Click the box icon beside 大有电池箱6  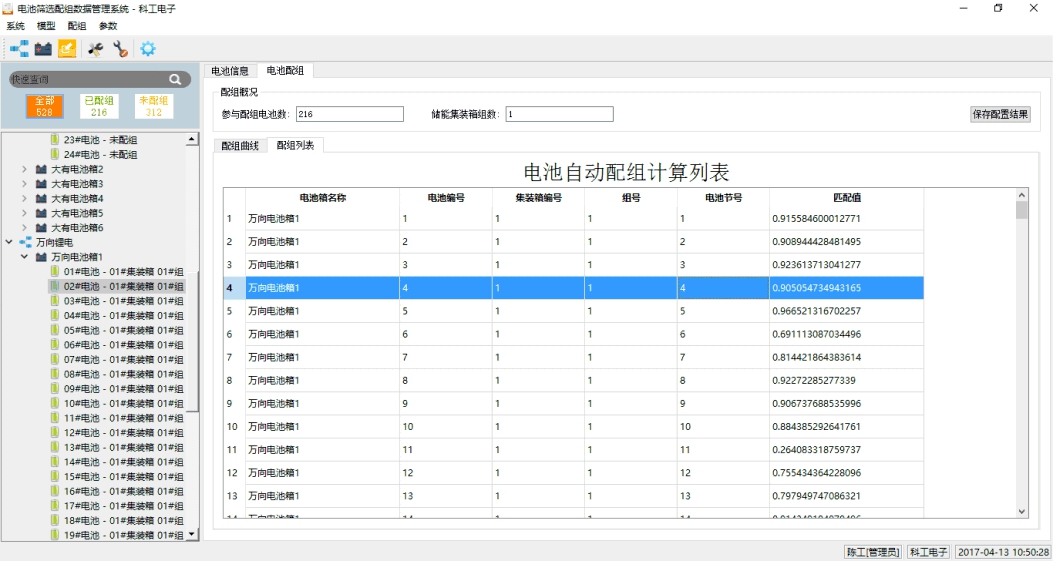41,228
